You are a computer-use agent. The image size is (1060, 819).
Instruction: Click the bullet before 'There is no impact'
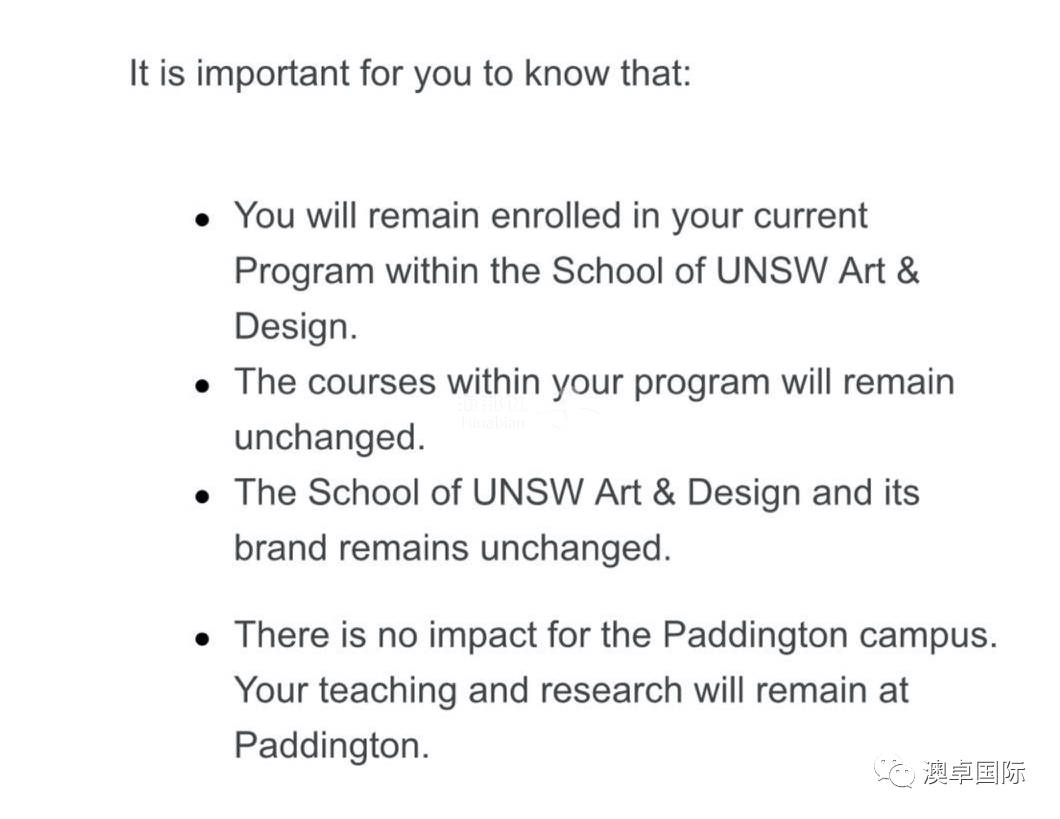[201, 639]
